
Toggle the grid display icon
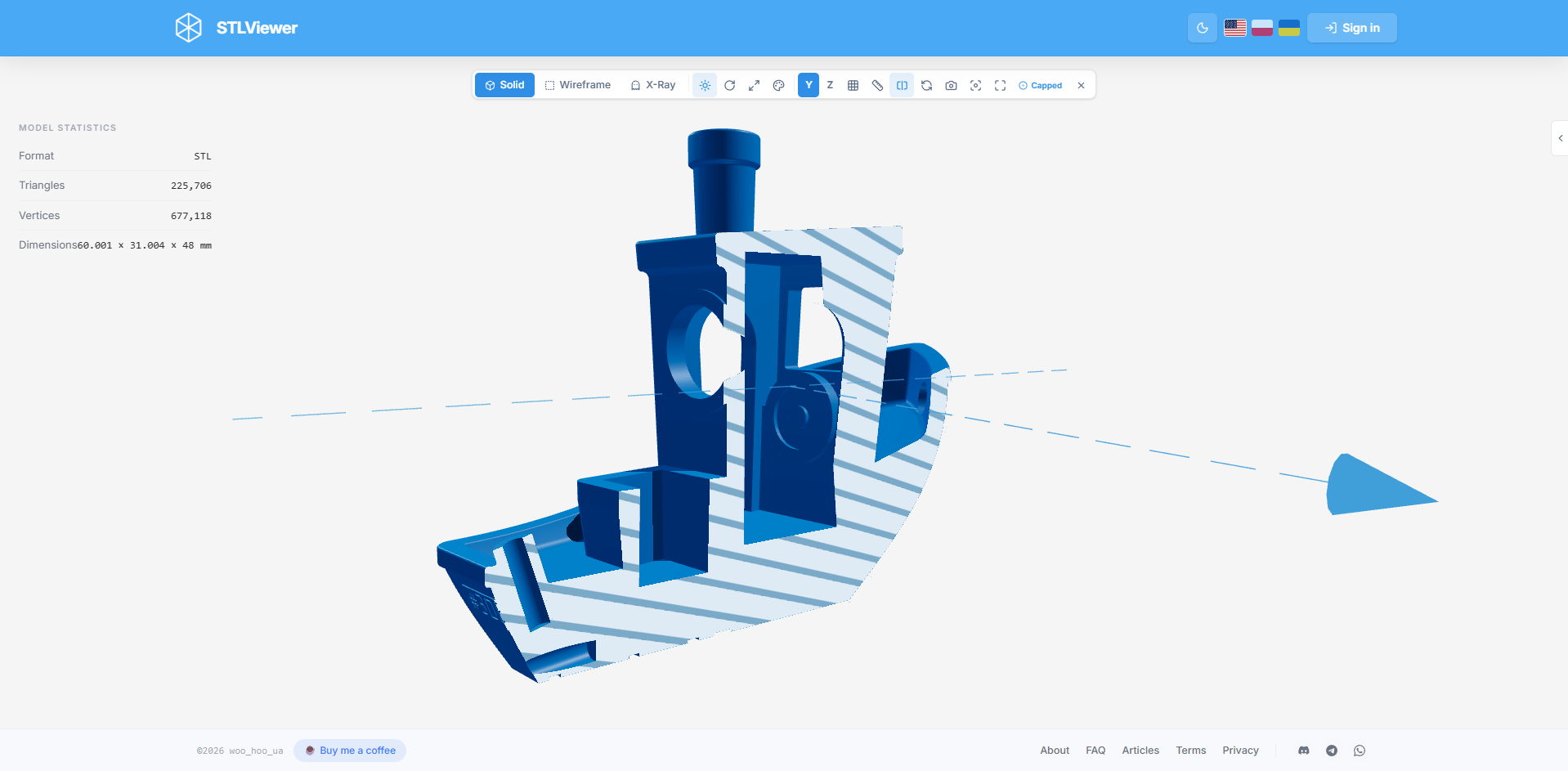pyautogui.click(x=853, y=85)
